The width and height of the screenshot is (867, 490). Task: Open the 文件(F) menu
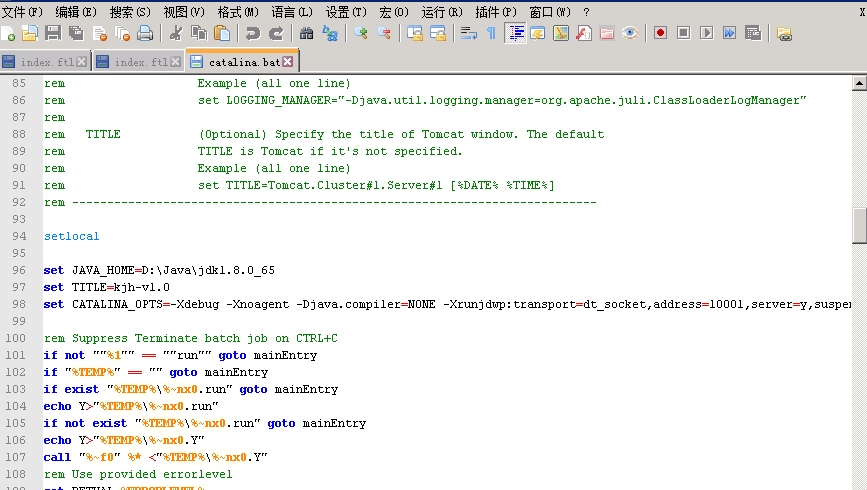click(x=23, y=11)
